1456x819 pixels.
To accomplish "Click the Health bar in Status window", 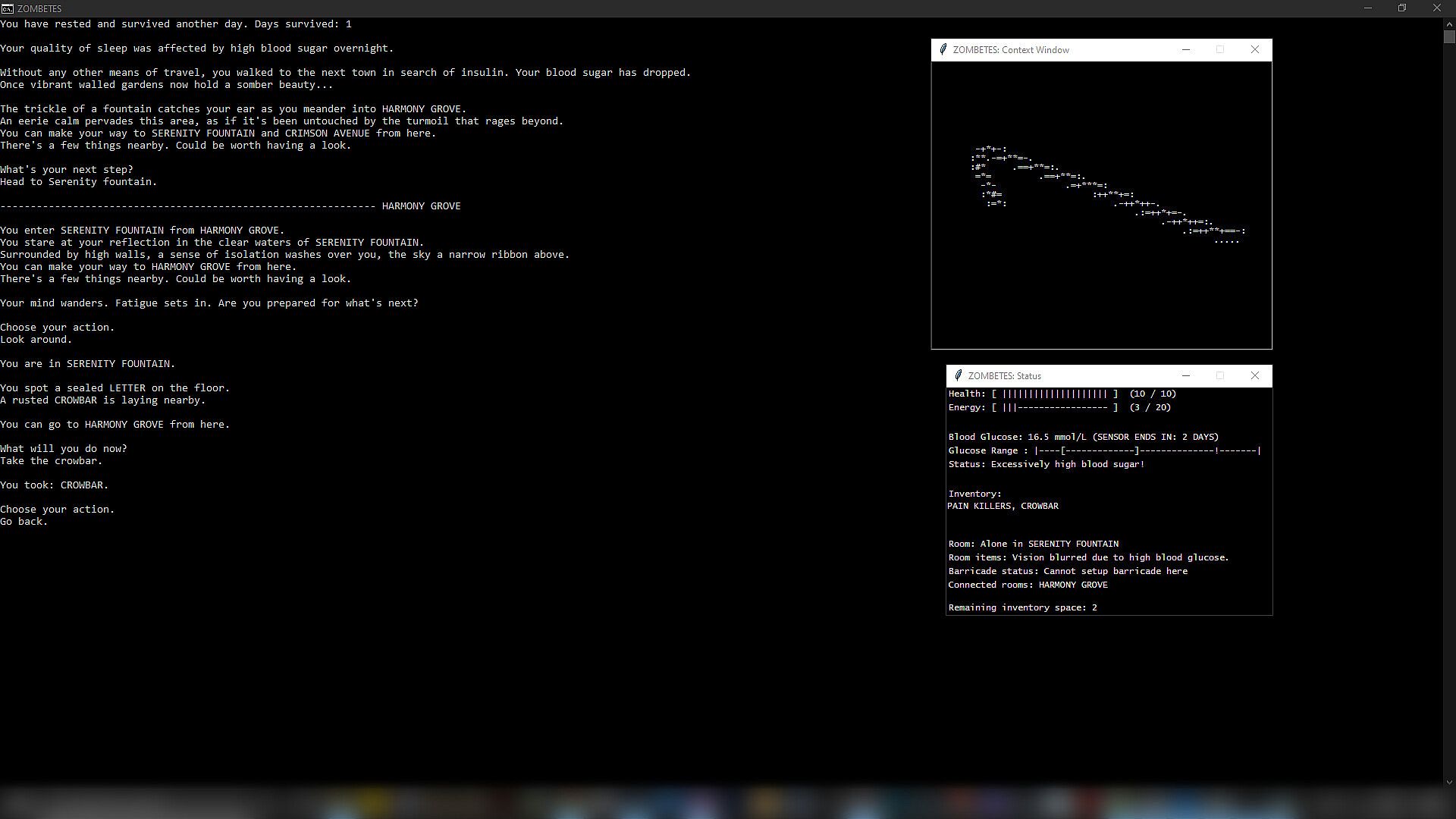I will click(x=1054, y=394).
